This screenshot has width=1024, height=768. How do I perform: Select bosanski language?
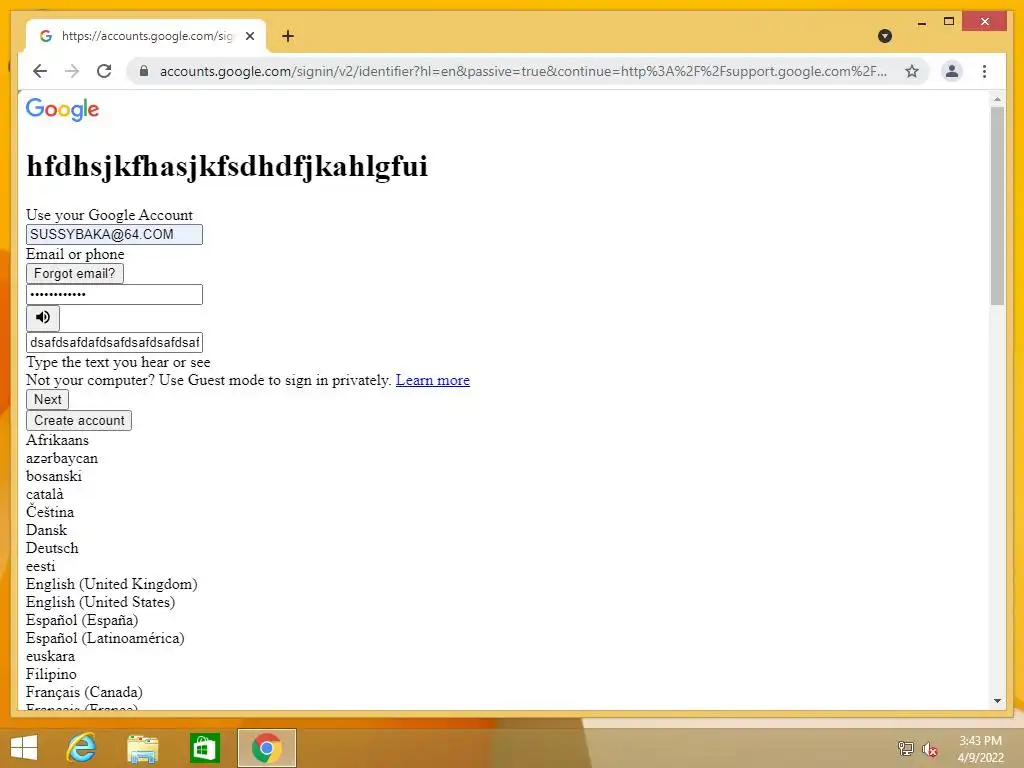(54, 476)
